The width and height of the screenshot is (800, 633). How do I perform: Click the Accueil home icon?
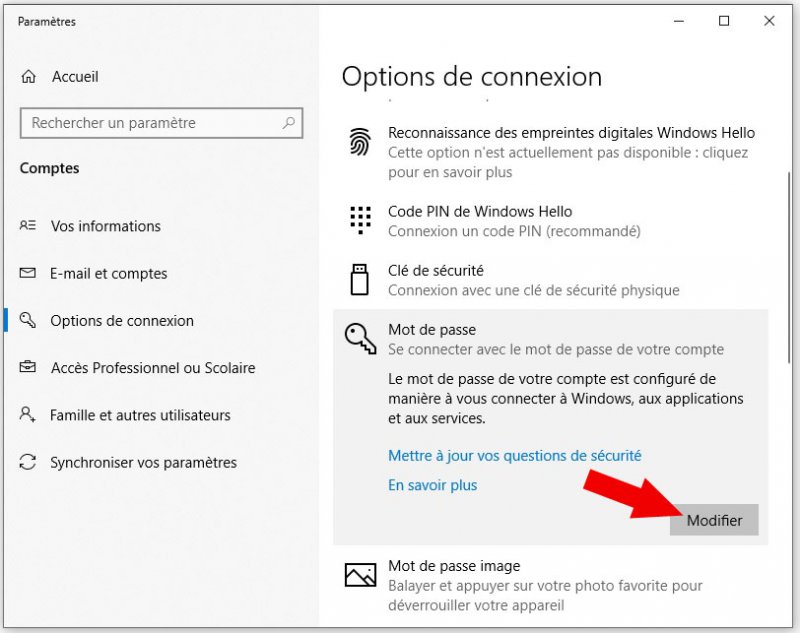click(x=30, y=77)
